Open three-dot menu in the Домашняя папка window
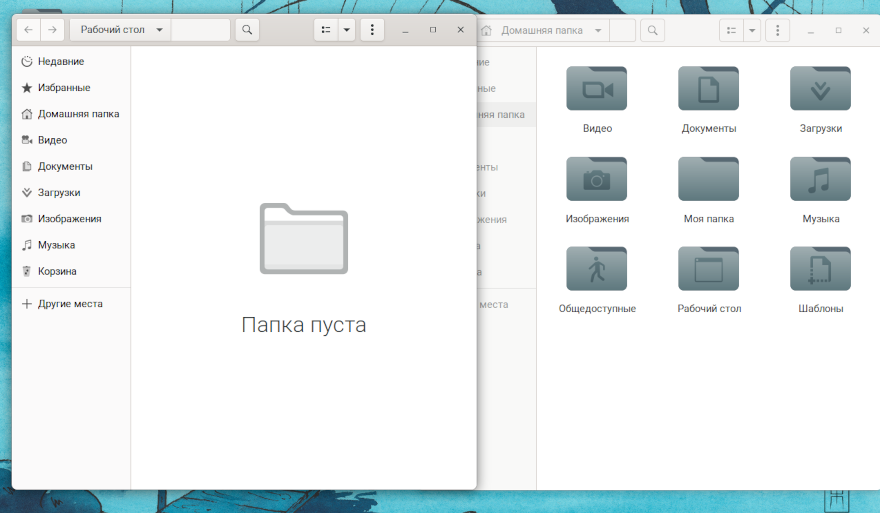The image size is (880, 513). [x=777, y=31]
